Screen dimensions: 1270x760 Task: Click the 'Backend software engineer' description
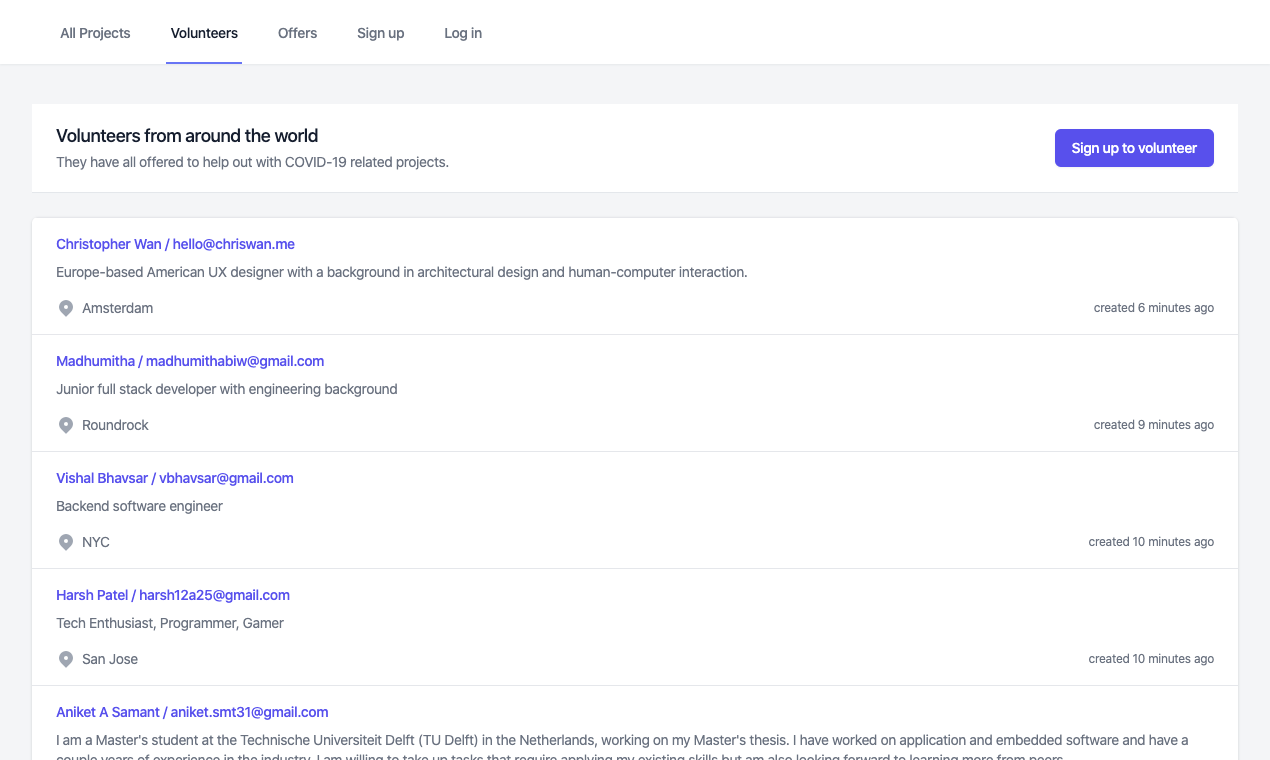point(139,506)
